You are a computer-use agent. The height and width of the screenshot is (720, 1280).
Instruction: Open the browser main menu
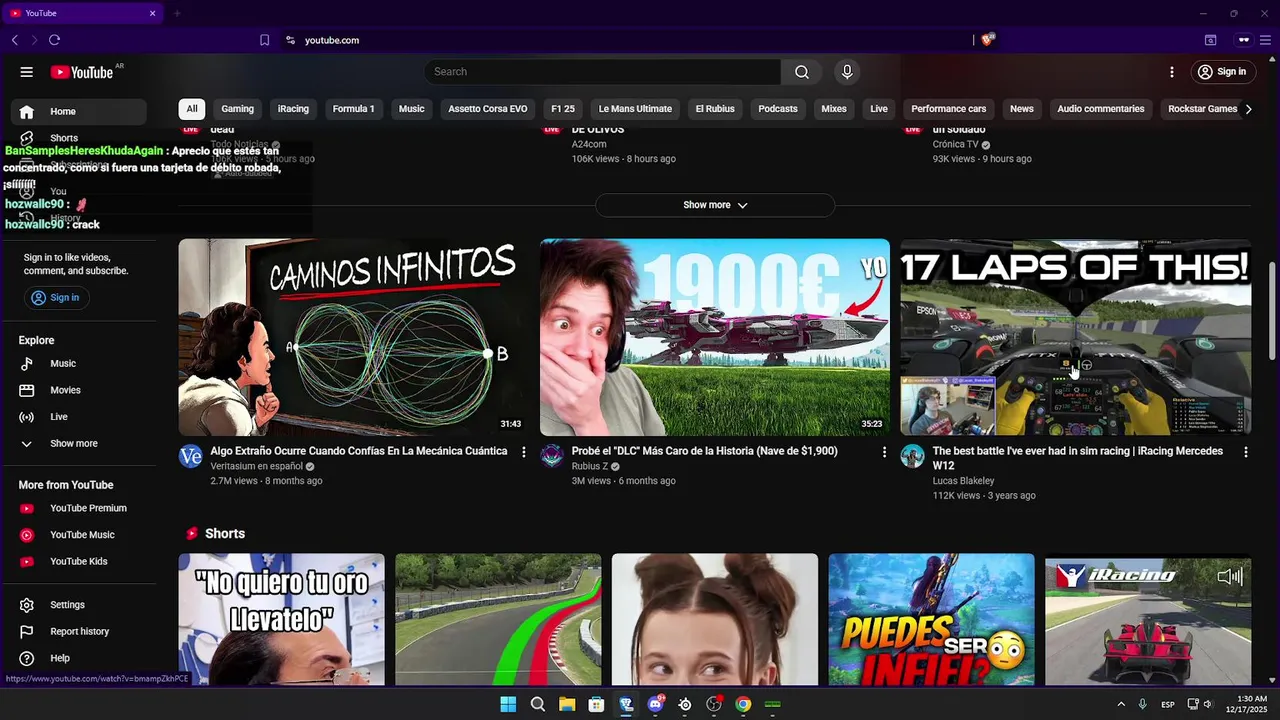(1265, 40)
